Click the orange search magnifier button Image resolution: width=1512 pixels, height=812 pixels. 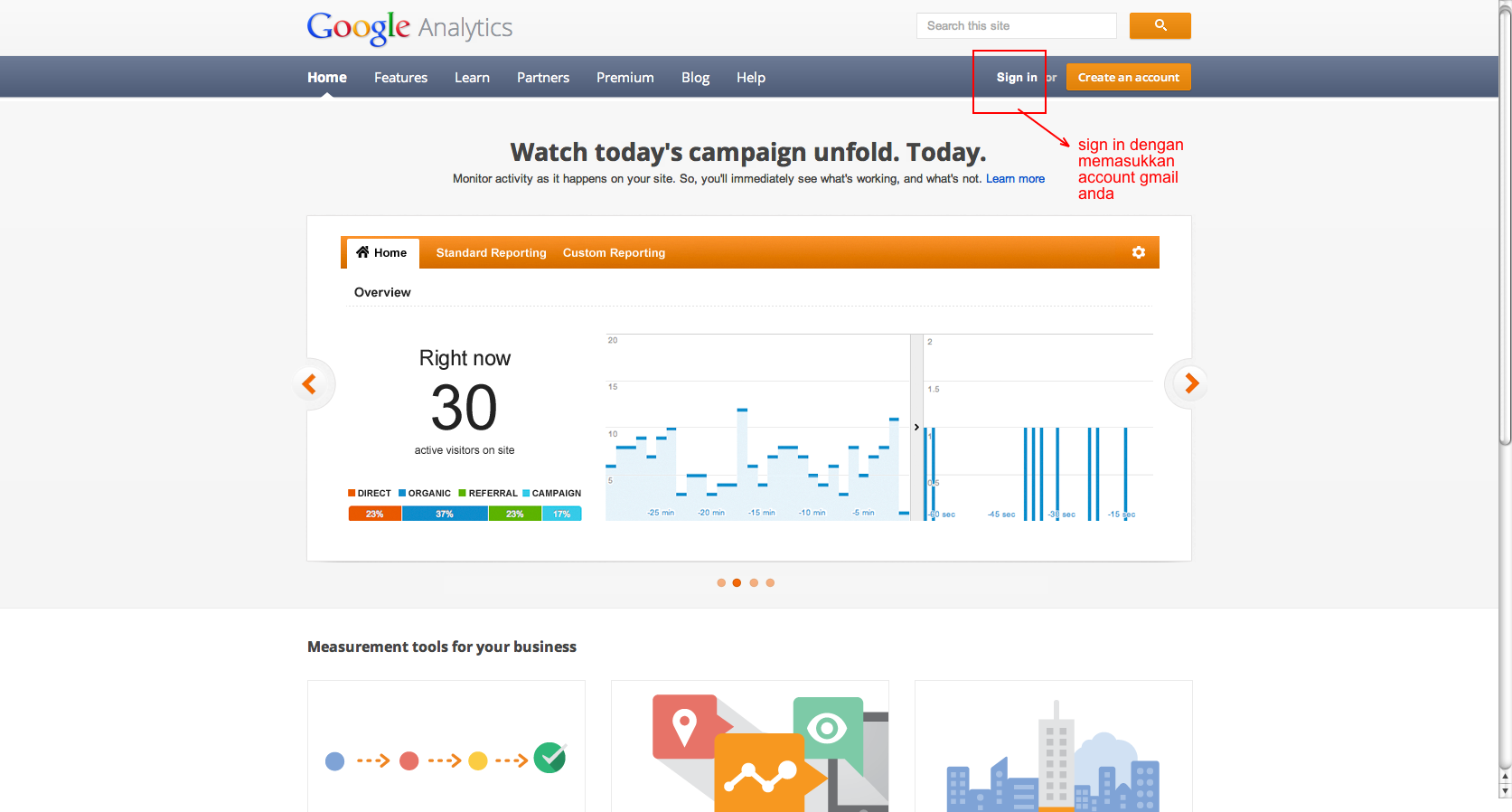point(1160,25)
